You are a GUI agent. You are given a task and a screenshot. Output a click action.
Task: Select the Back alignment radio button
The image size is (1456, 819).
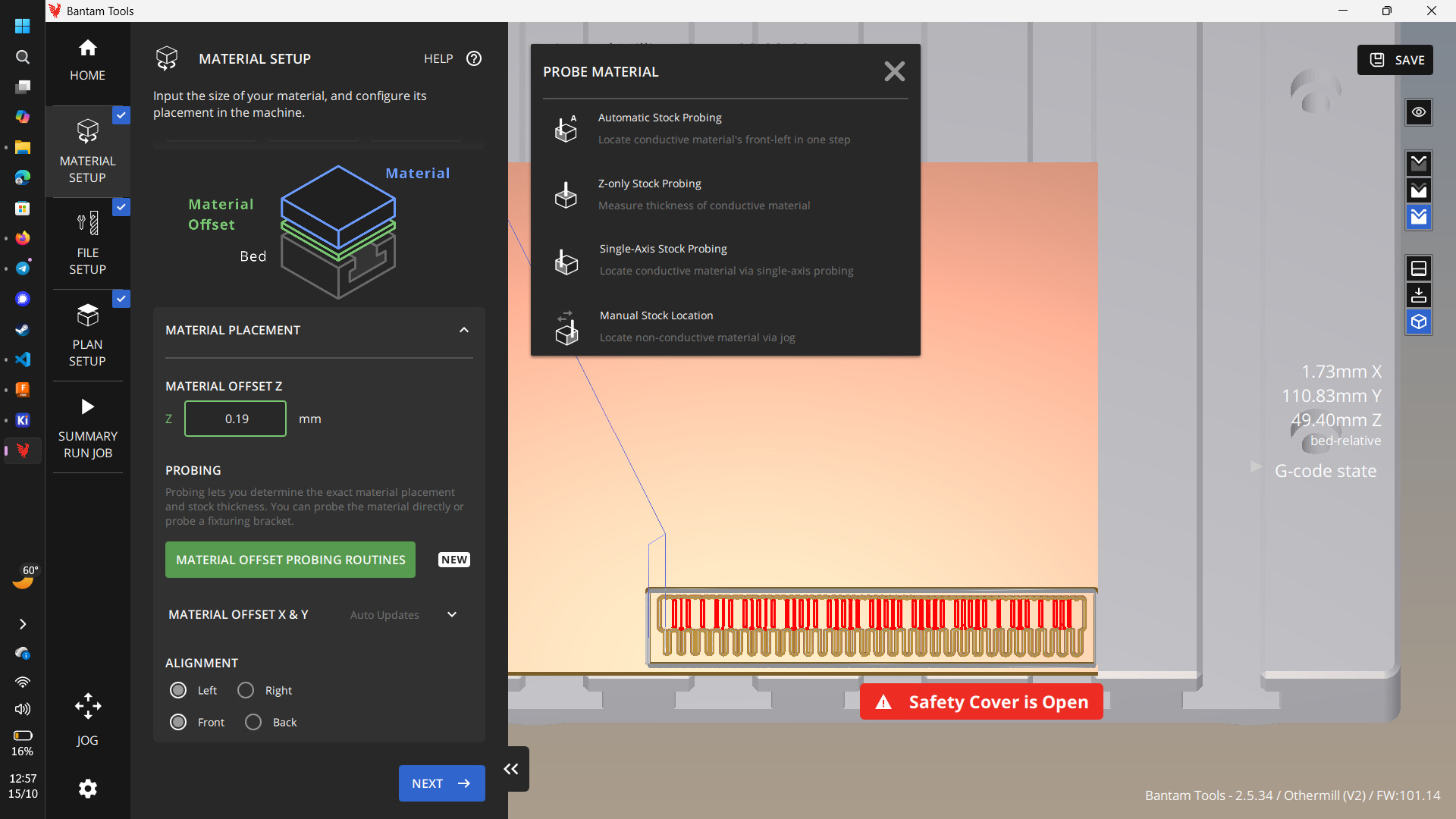pos(253,722)
